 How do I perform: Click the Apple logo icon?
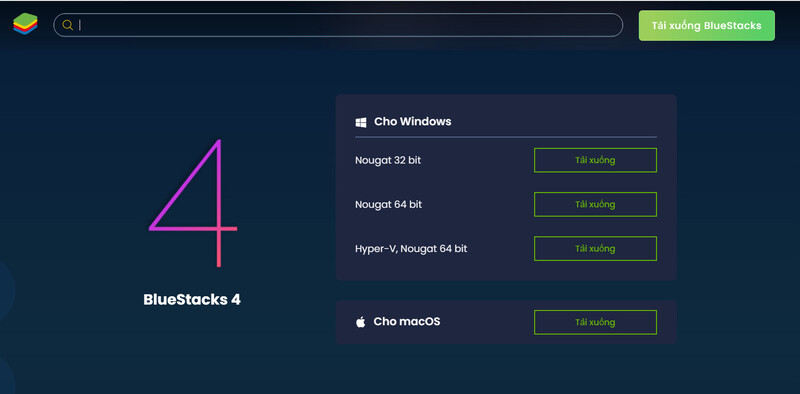tap(361, 322)
